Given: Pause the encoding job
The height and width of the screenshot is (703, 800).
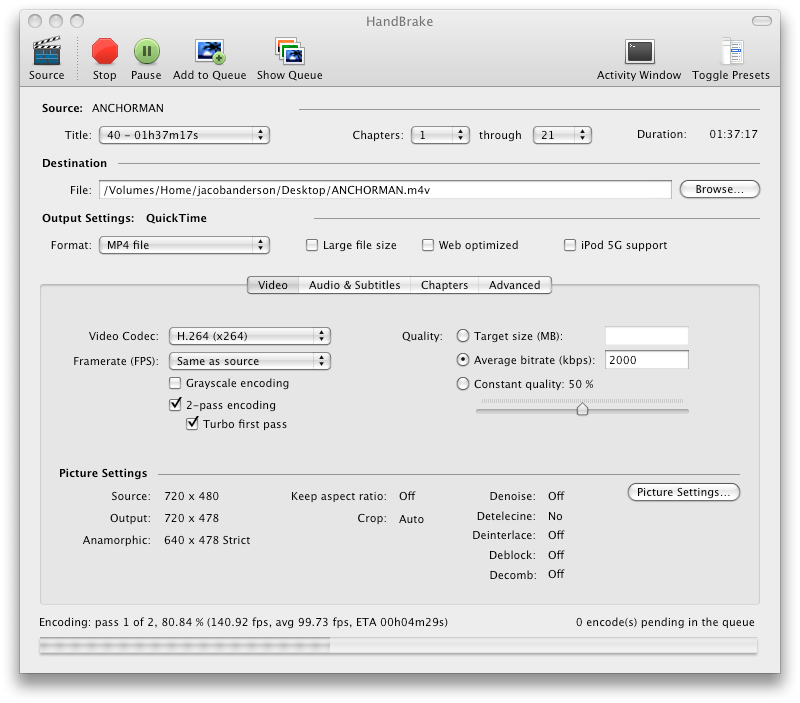Looking at the screenshot, I should tap(146, 52).
